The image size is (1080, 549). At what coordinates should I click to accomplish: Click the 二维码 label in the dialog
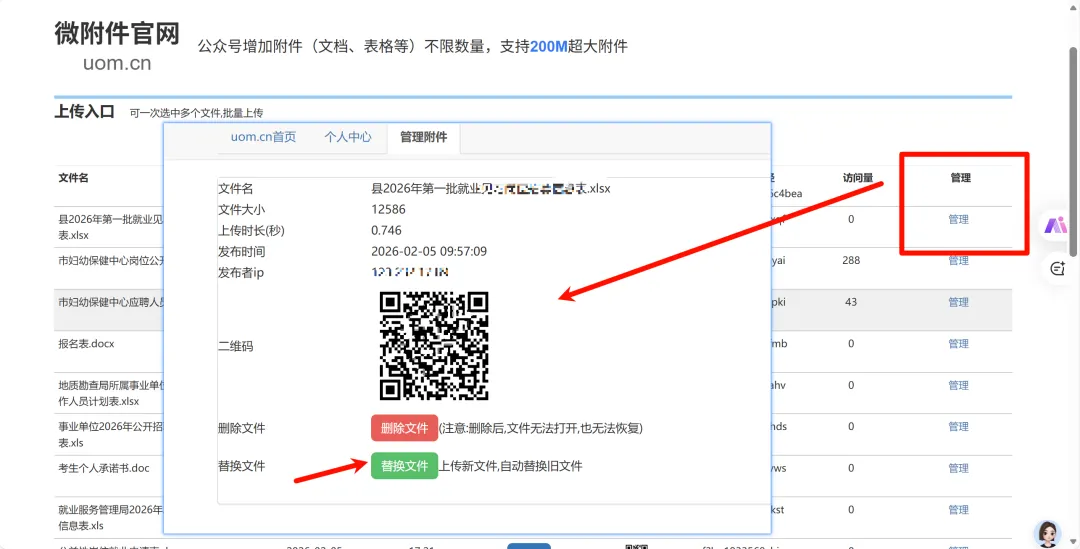(x=236, y=346)
